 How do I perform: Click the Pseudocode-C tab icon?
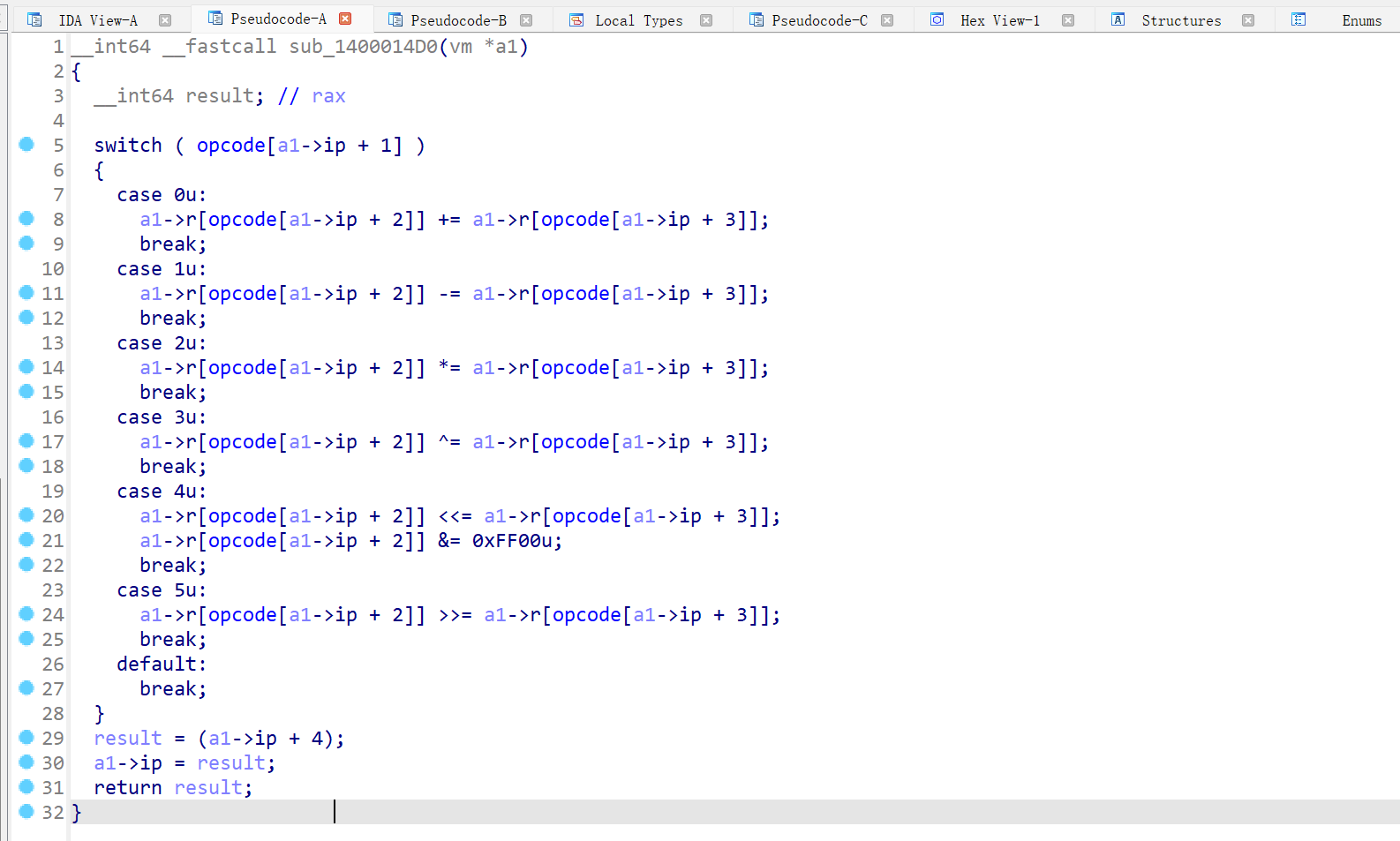pos(756,19)
